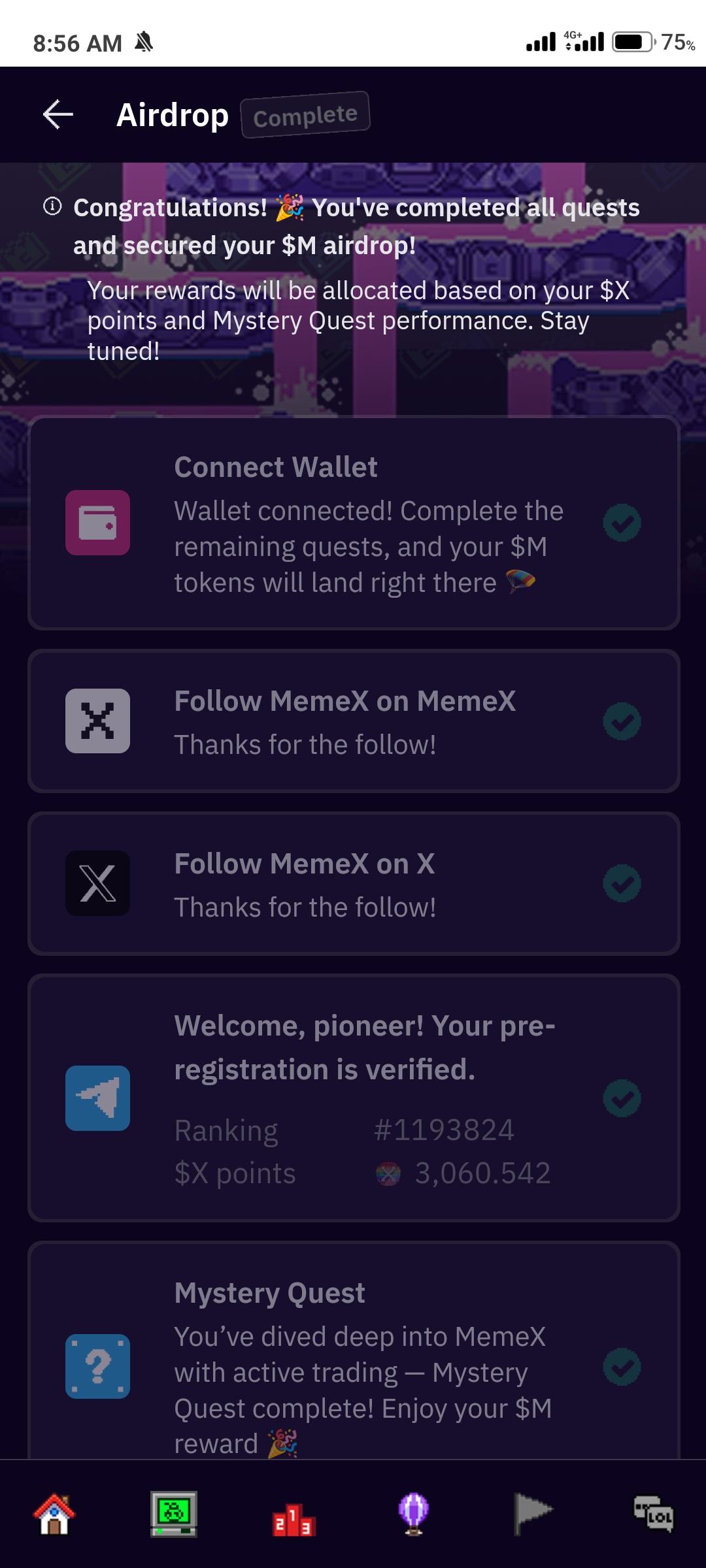Open the LOL chat bubble tab

pyautogui.click(x=653, y=1513)
